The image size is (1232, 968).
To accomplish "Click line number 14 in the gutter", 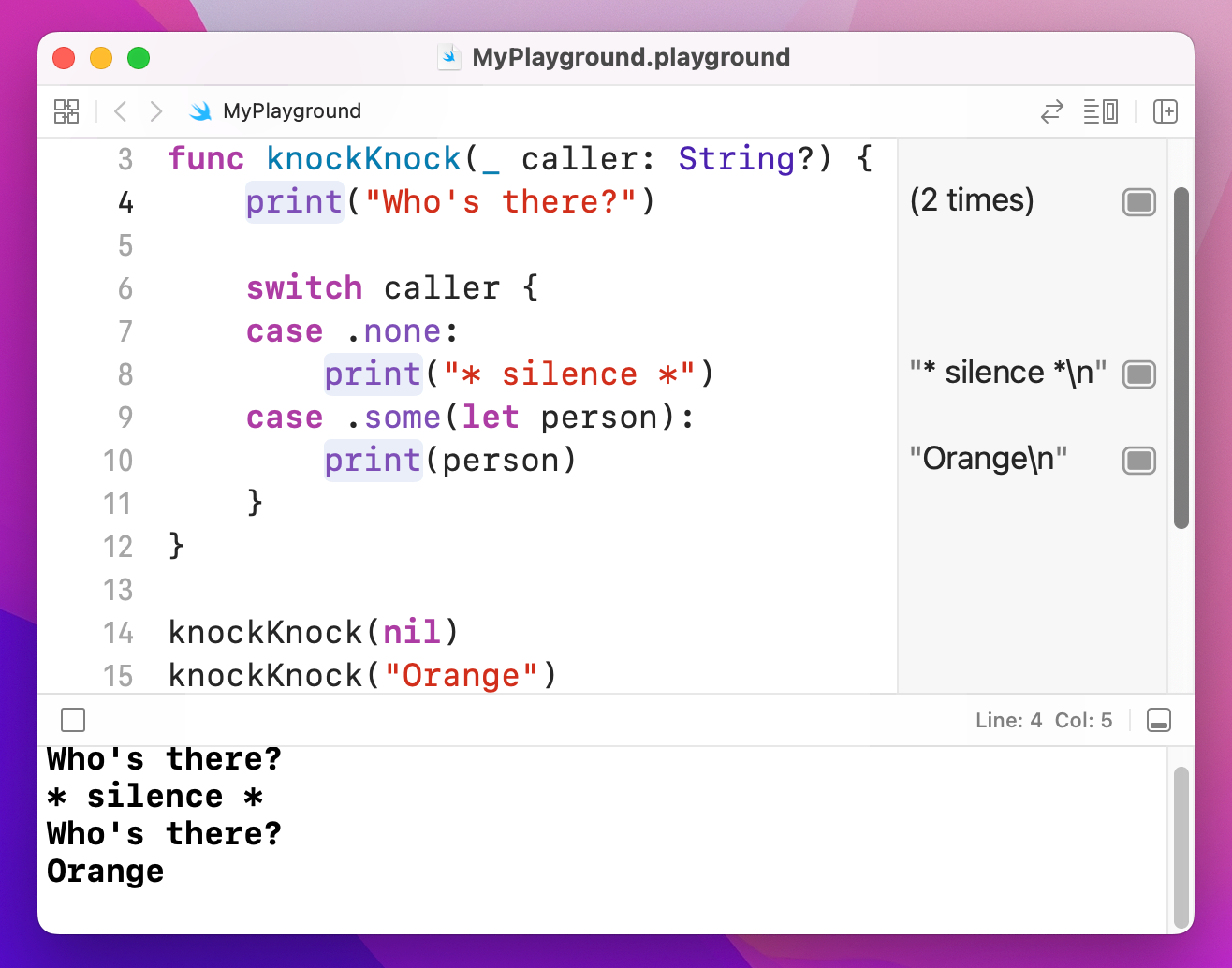I will point(118,632).
